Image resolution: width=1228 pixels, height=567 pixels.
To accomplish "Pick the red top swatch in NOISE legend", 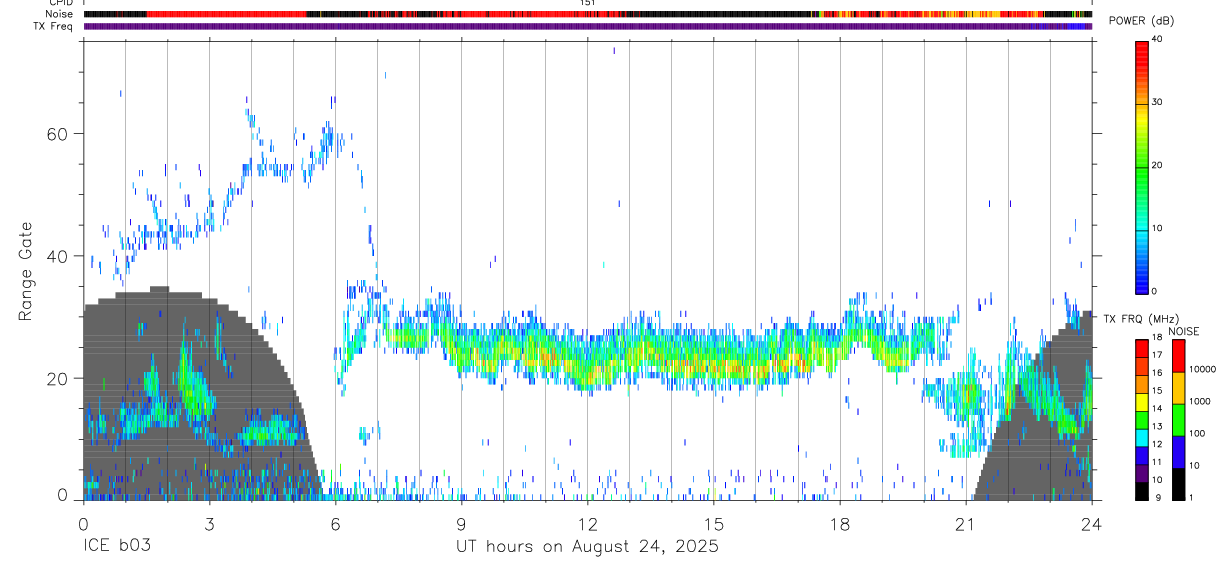I will click(1178, 356).
